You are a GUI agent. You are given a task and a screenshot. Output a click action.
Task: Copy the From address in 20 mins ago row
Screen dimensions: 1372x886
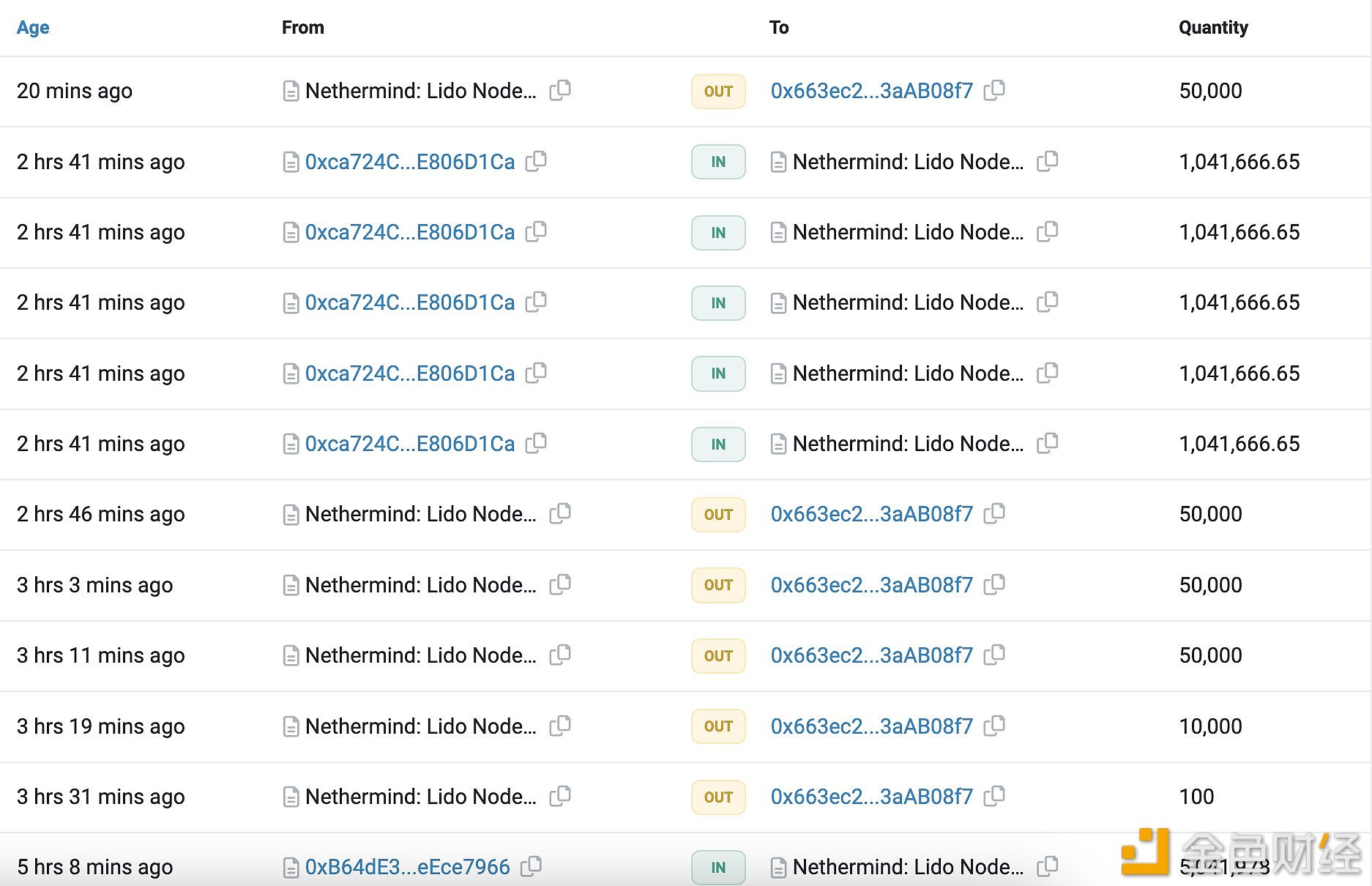click(560, 90)
